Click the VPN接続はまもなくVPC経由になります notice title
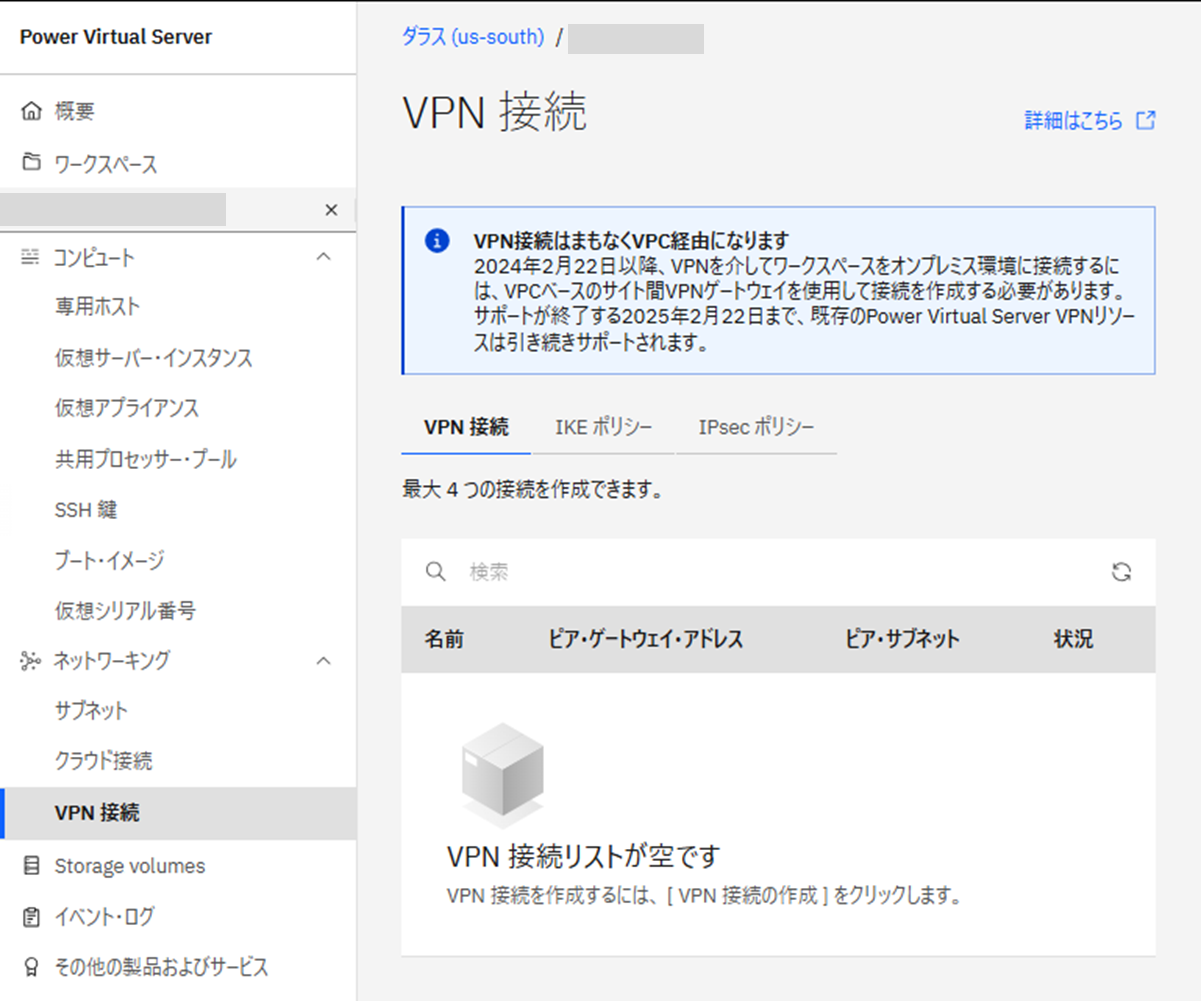 (632, 240)
